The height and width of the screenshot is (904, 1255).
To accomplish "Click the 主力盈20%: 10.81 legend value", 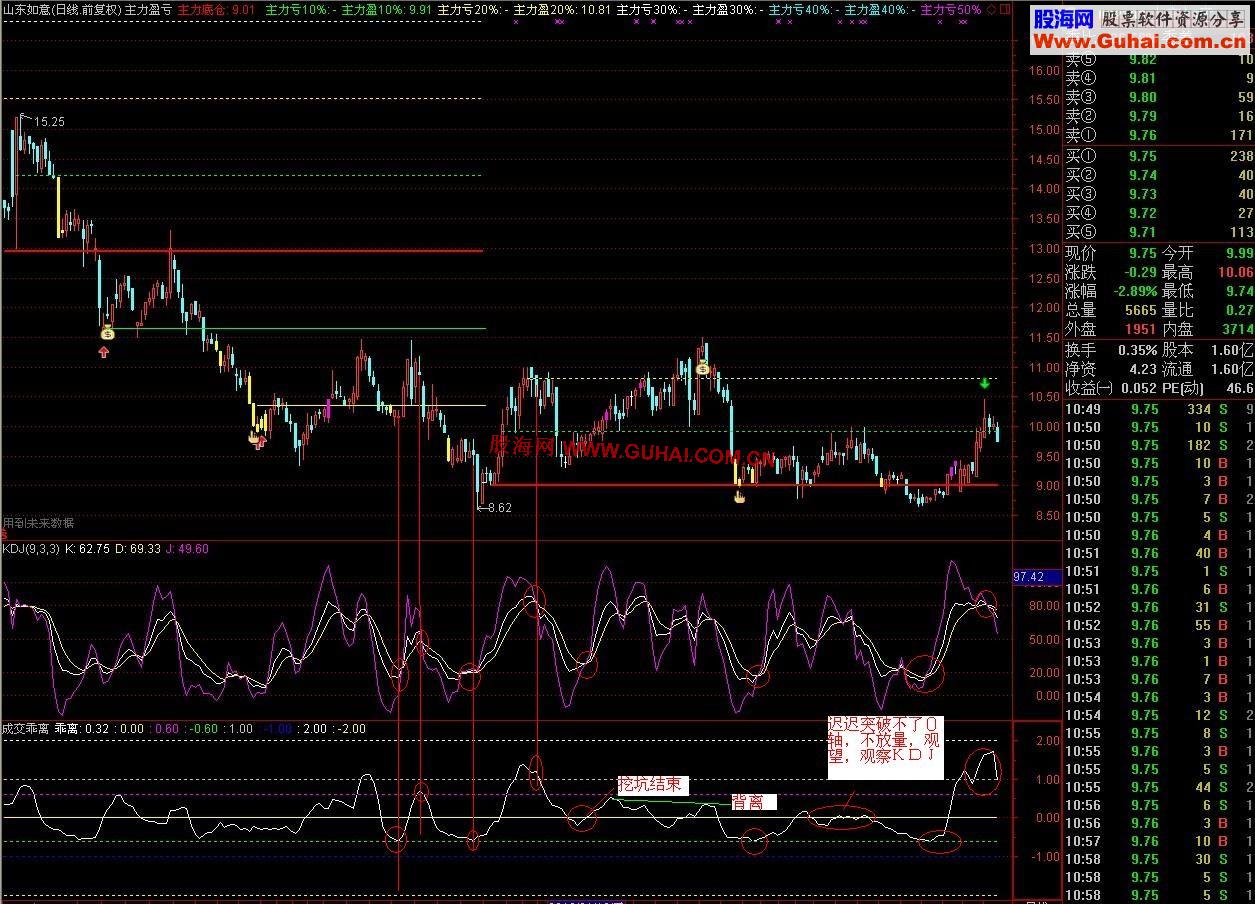I will coord(562,9).
